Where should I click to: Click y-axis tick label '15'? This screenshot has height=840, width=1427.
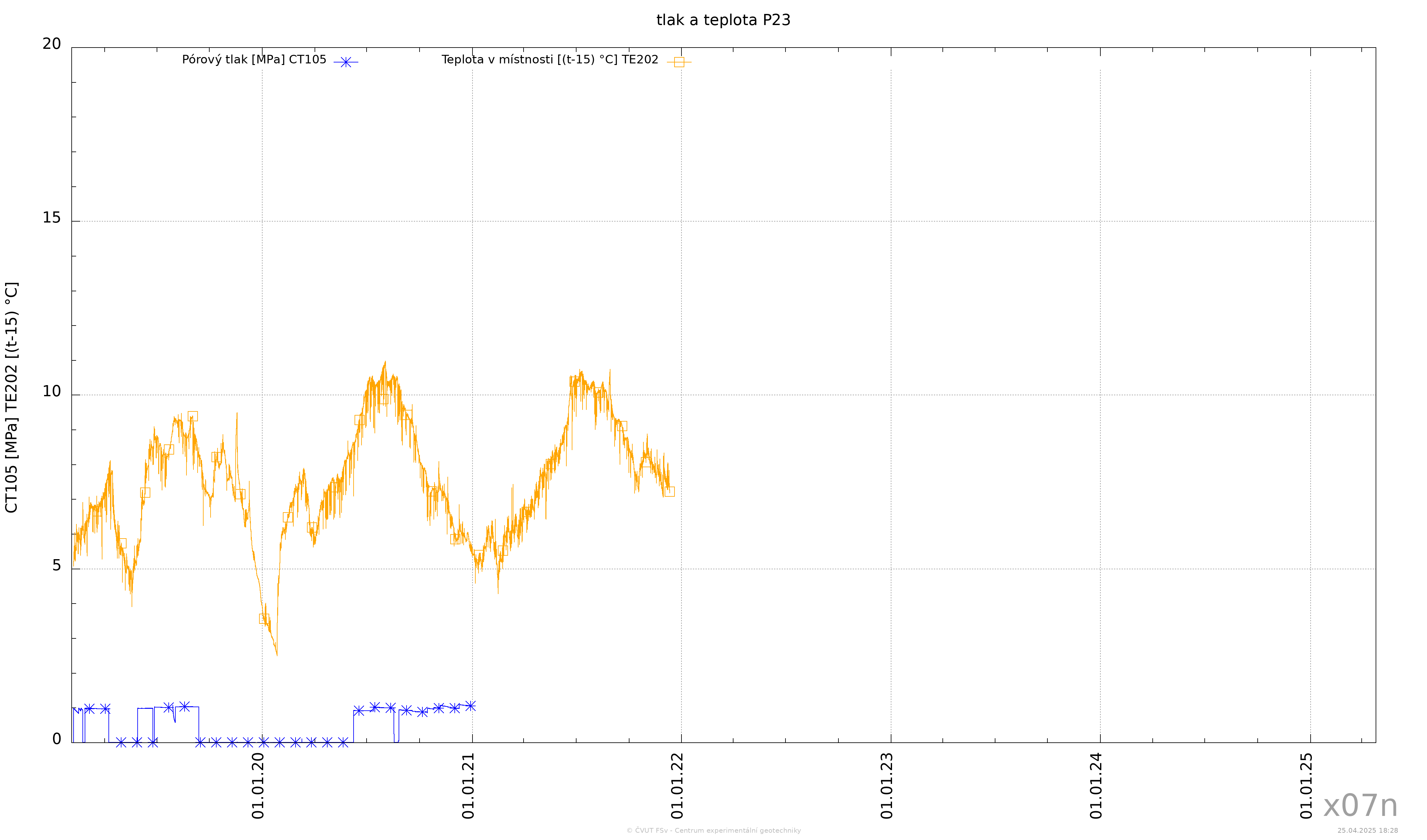click(51, 218)
